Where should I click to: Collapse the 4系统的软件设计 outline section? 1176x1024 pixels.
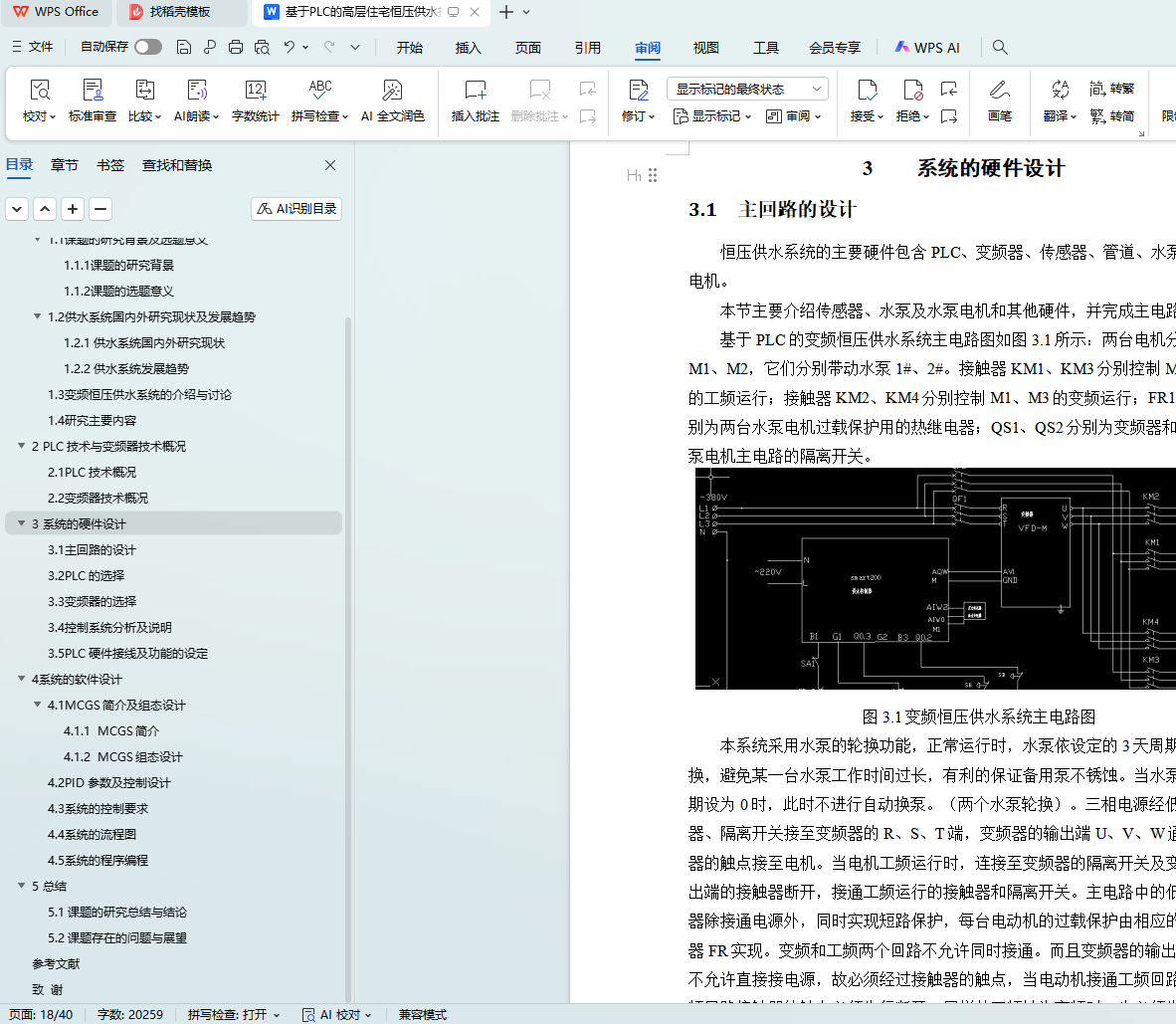pyautogui.click(x=22, y=679)
